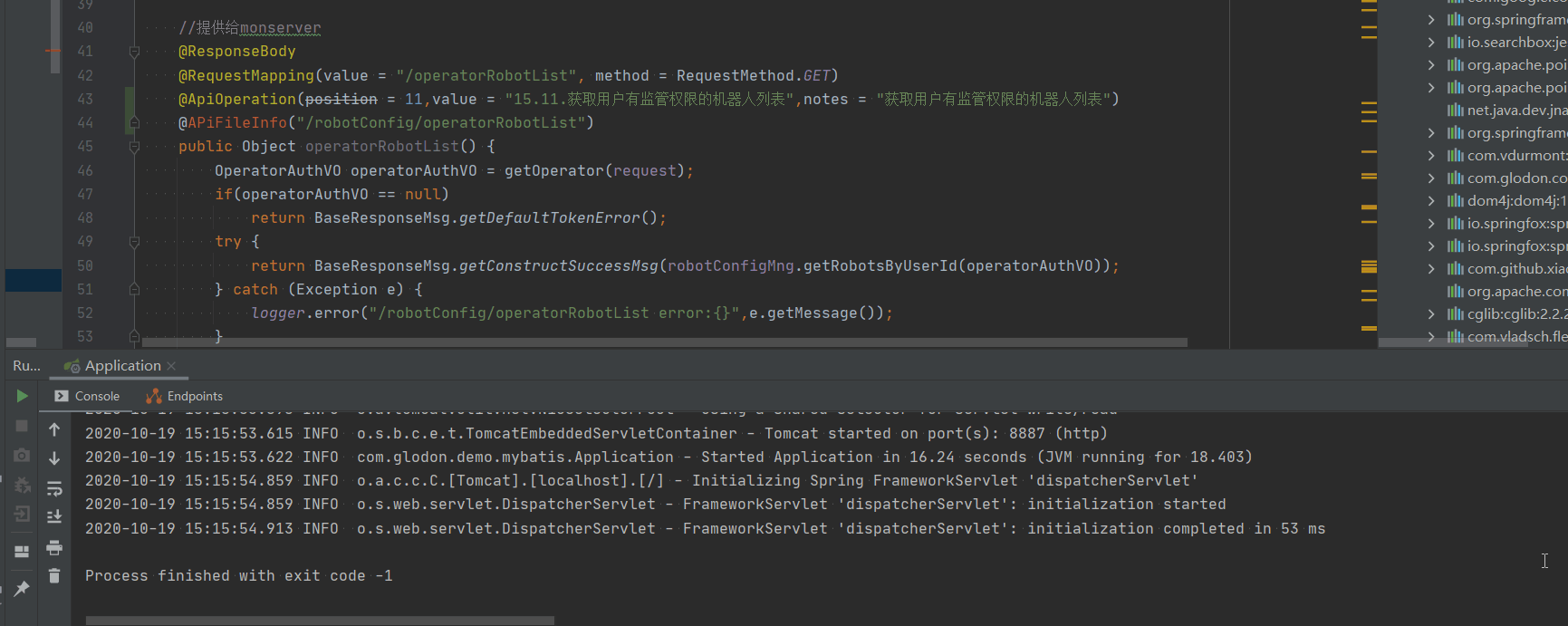Click log line 'Tomcat started on port(s): 8887'
Image resolution: width=1568 pixels, height=626 pixels.
[596, 434]
